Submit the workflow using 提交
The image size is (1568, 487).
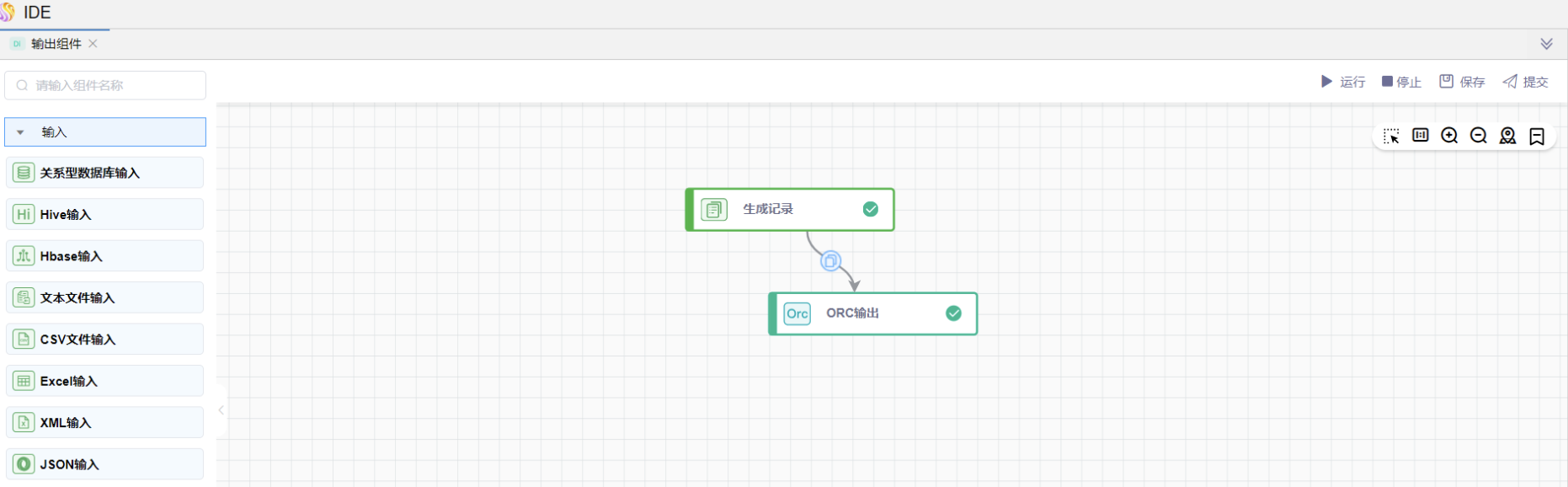tap(1526, 82)
